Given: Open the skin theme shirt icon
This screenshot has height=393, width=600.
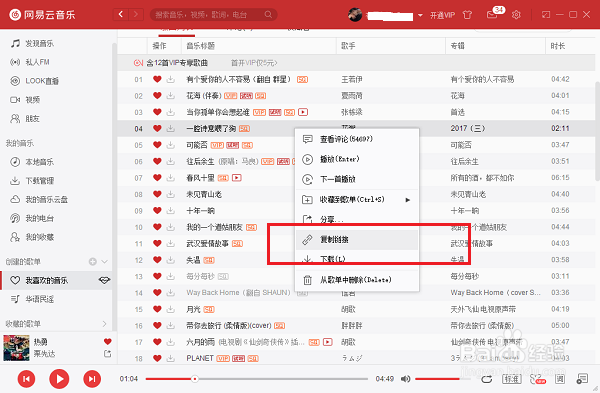Looking at the screenshot, I should coord(467,15).
